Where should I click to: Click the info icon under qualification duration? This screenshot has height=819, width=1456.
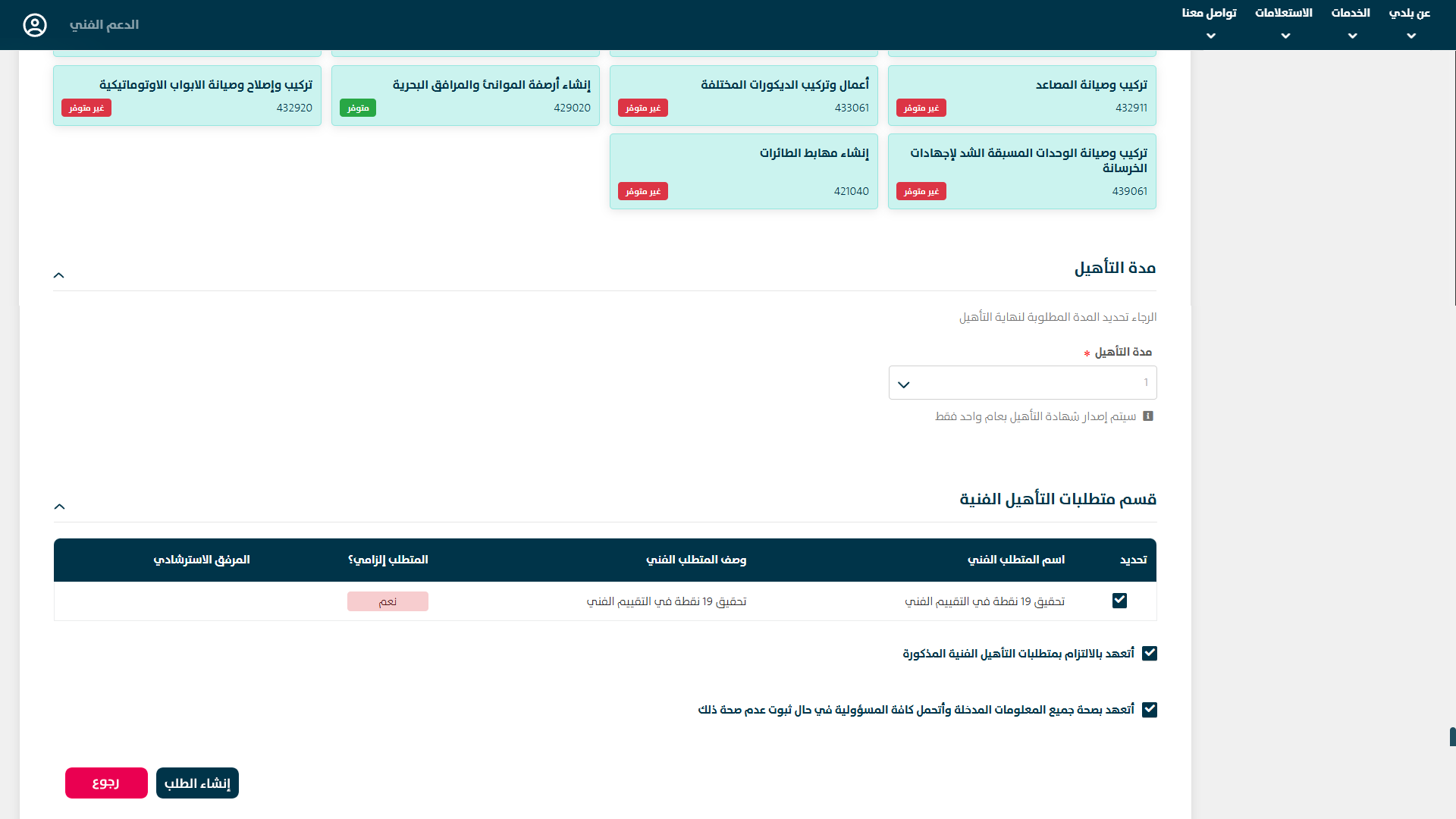1148,416
